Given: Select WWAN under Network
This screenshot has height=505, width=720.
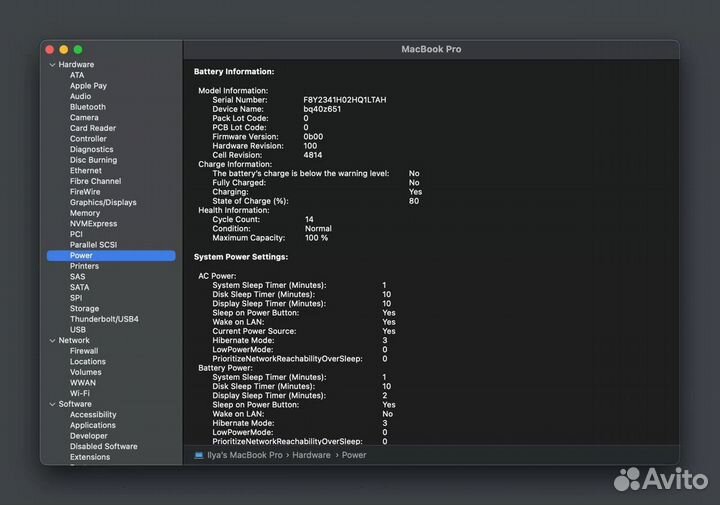Looking at the screenshot, I should point(83,383).
